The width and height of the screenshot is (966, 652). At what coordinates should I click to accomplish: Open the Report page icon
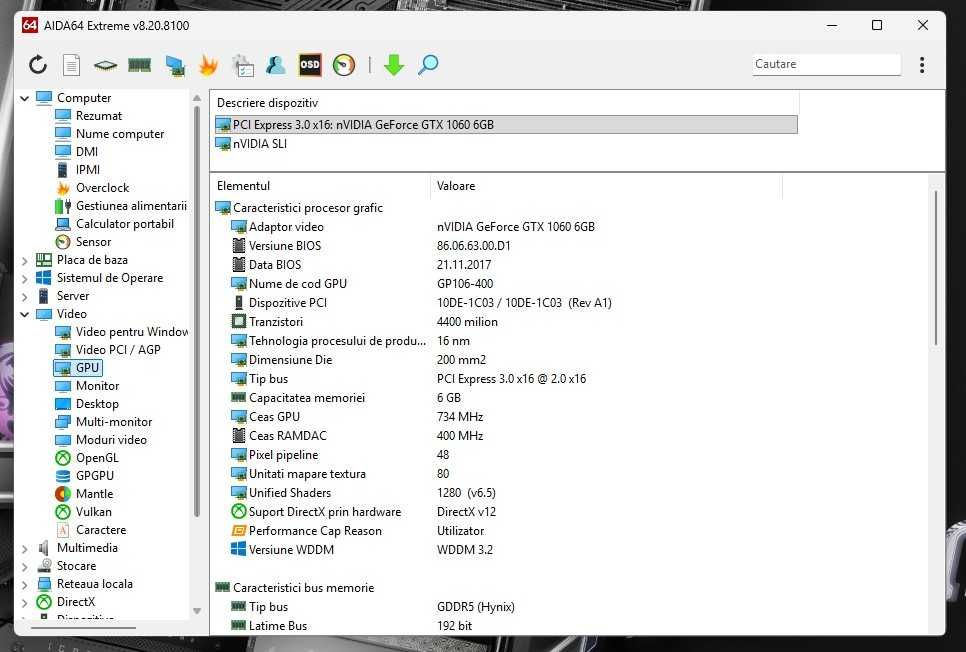71,65
